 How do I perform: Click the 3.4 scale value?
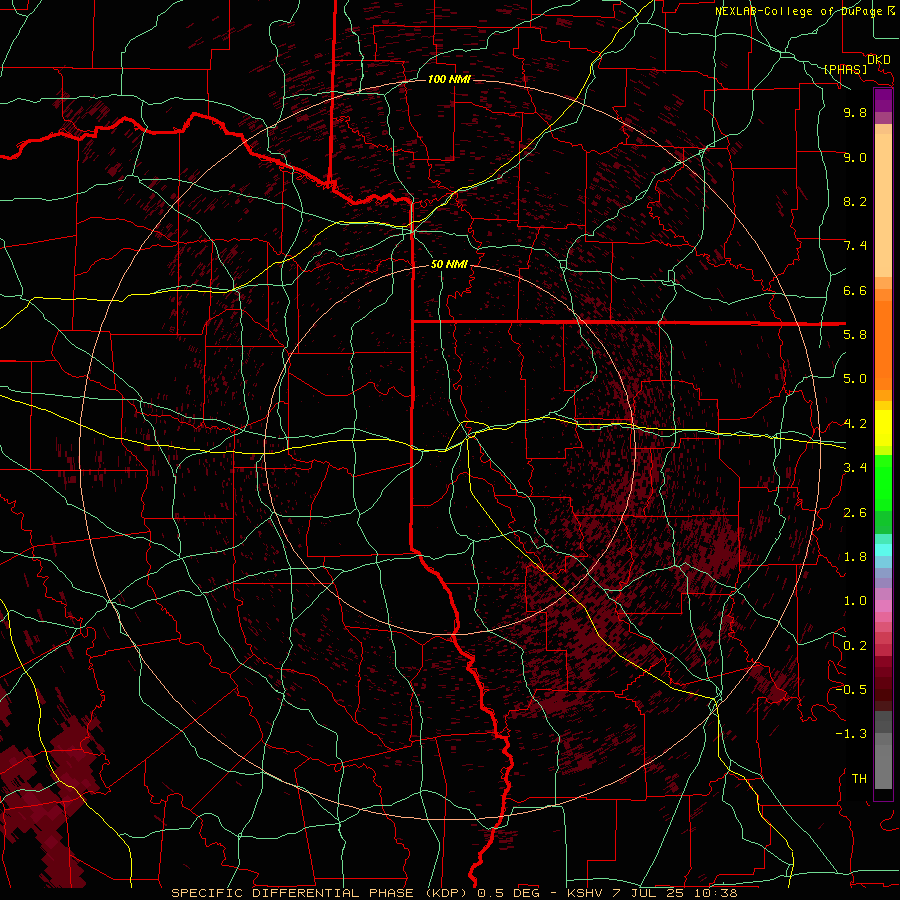855,468
